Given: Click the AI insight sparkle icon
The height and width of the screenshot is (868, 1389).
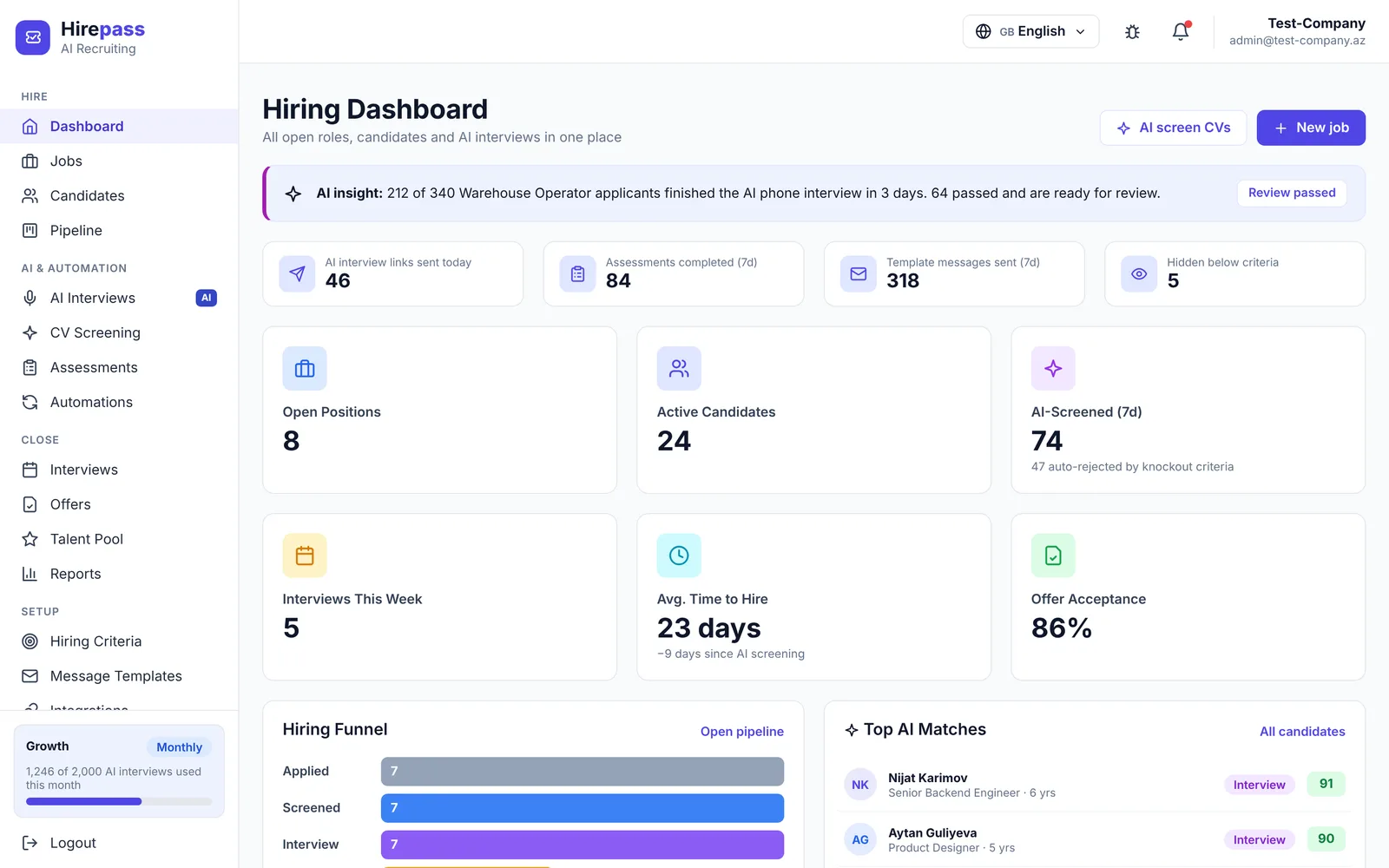Looking at the screenshot, I should (293, 194).
